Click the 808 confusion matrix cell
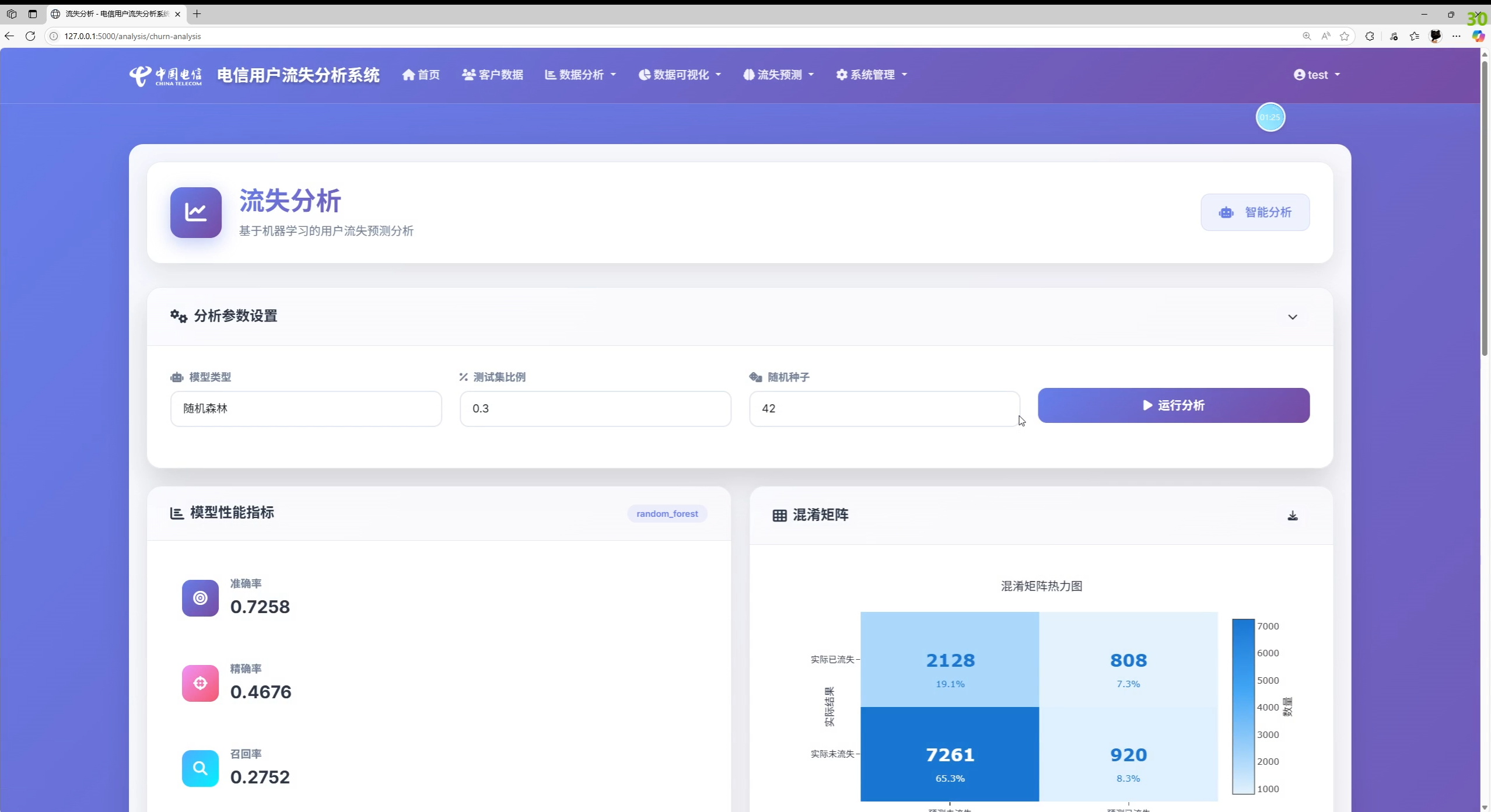 point(1128,660)
